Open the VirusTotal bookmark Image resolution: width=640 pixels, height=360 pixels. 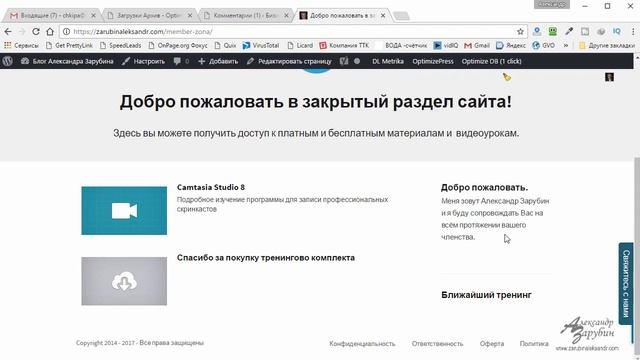pos(261,45)
